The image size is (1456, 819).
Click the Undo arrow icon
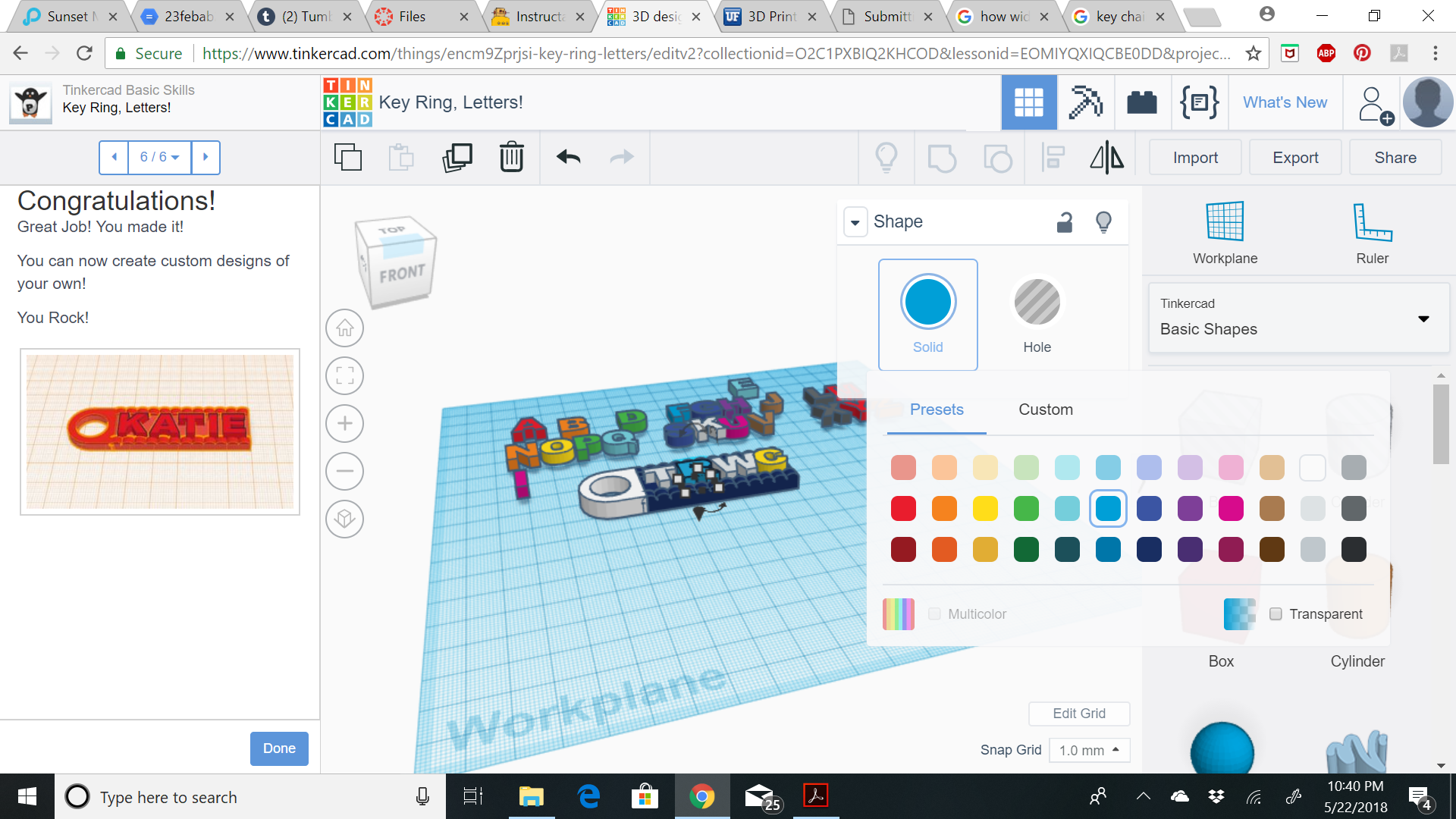568,158
